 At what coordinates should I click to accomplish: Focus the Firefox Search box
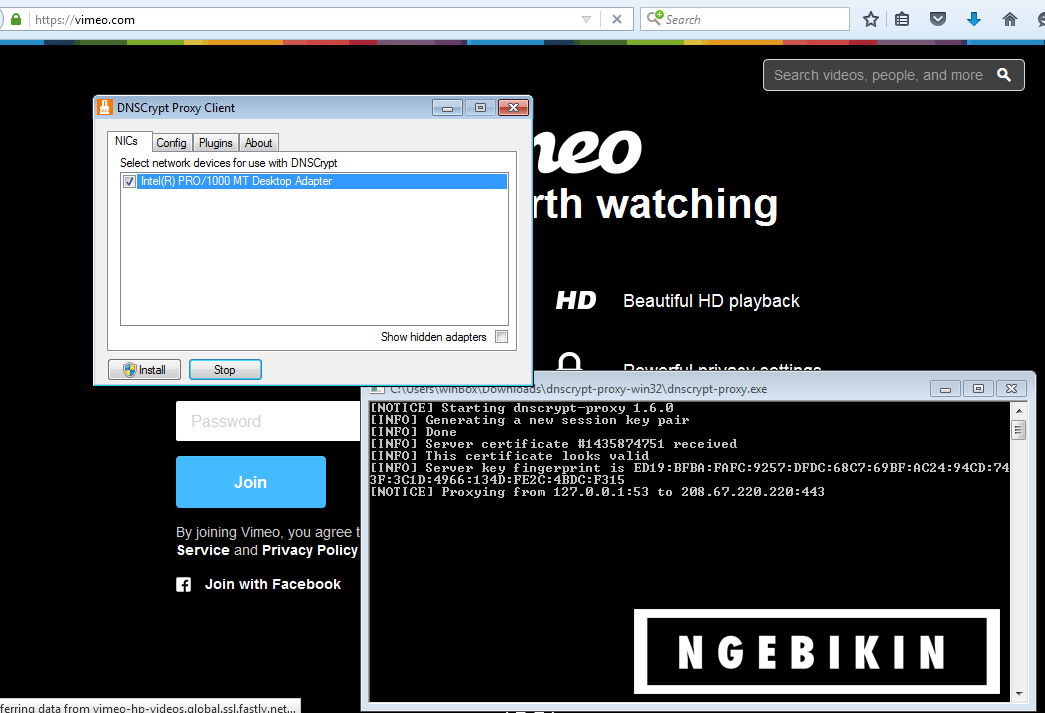pos(744,19)
